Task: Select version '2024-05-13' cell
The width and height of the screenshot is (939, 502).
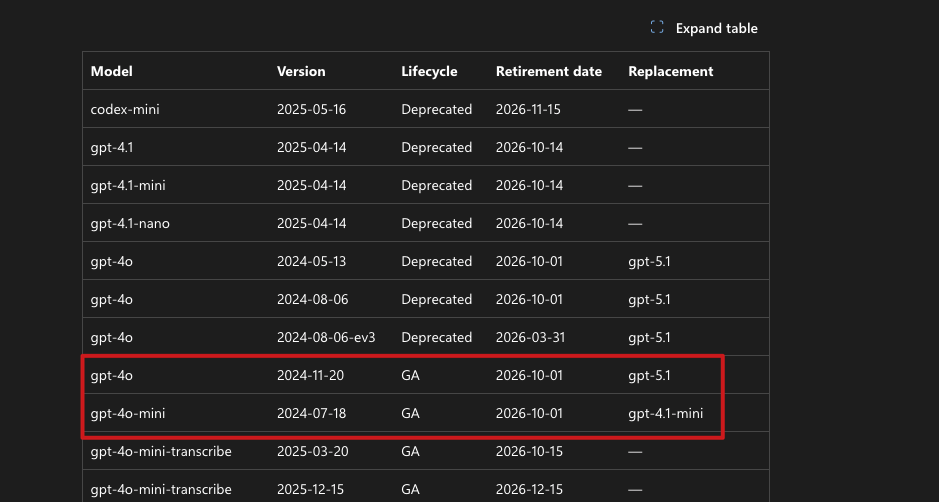Action: [311, 261]
